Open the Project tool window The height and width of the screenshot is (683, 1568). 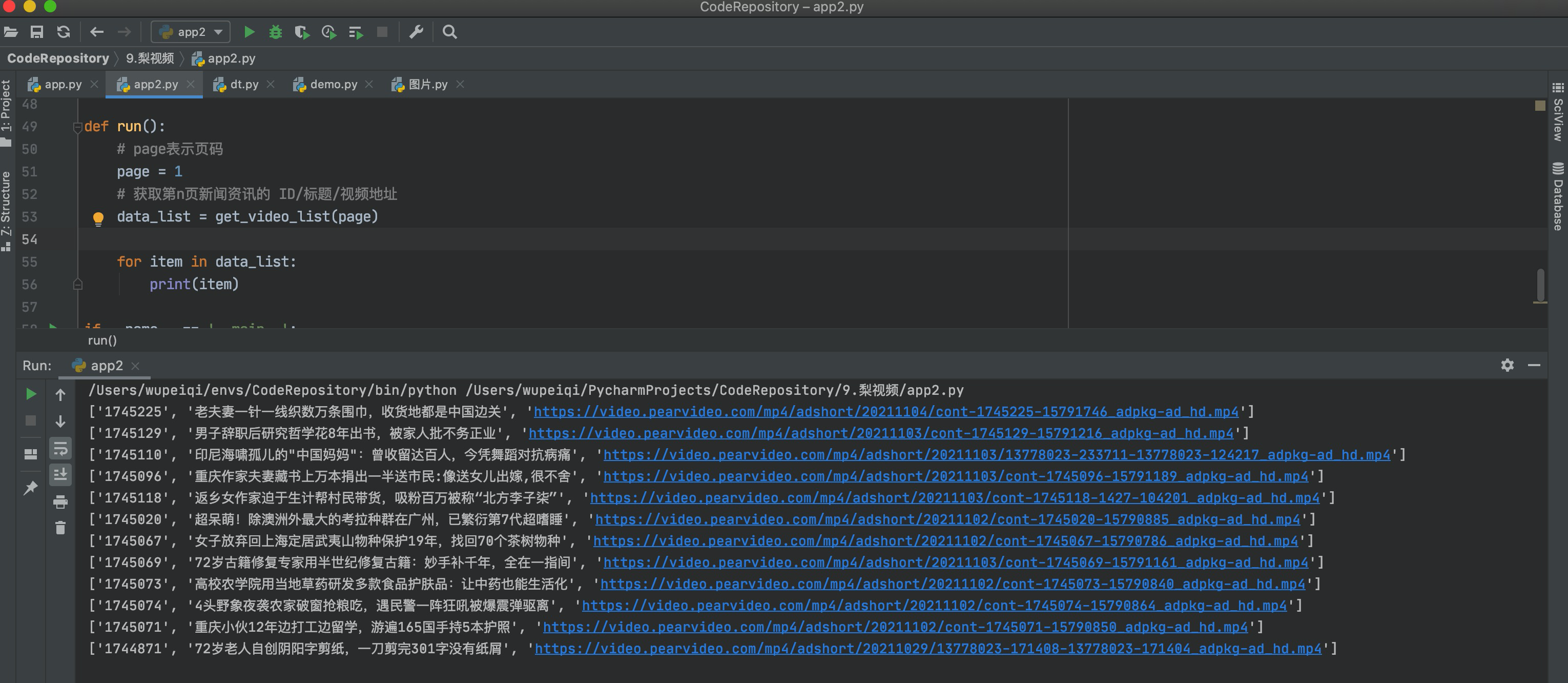6,113
